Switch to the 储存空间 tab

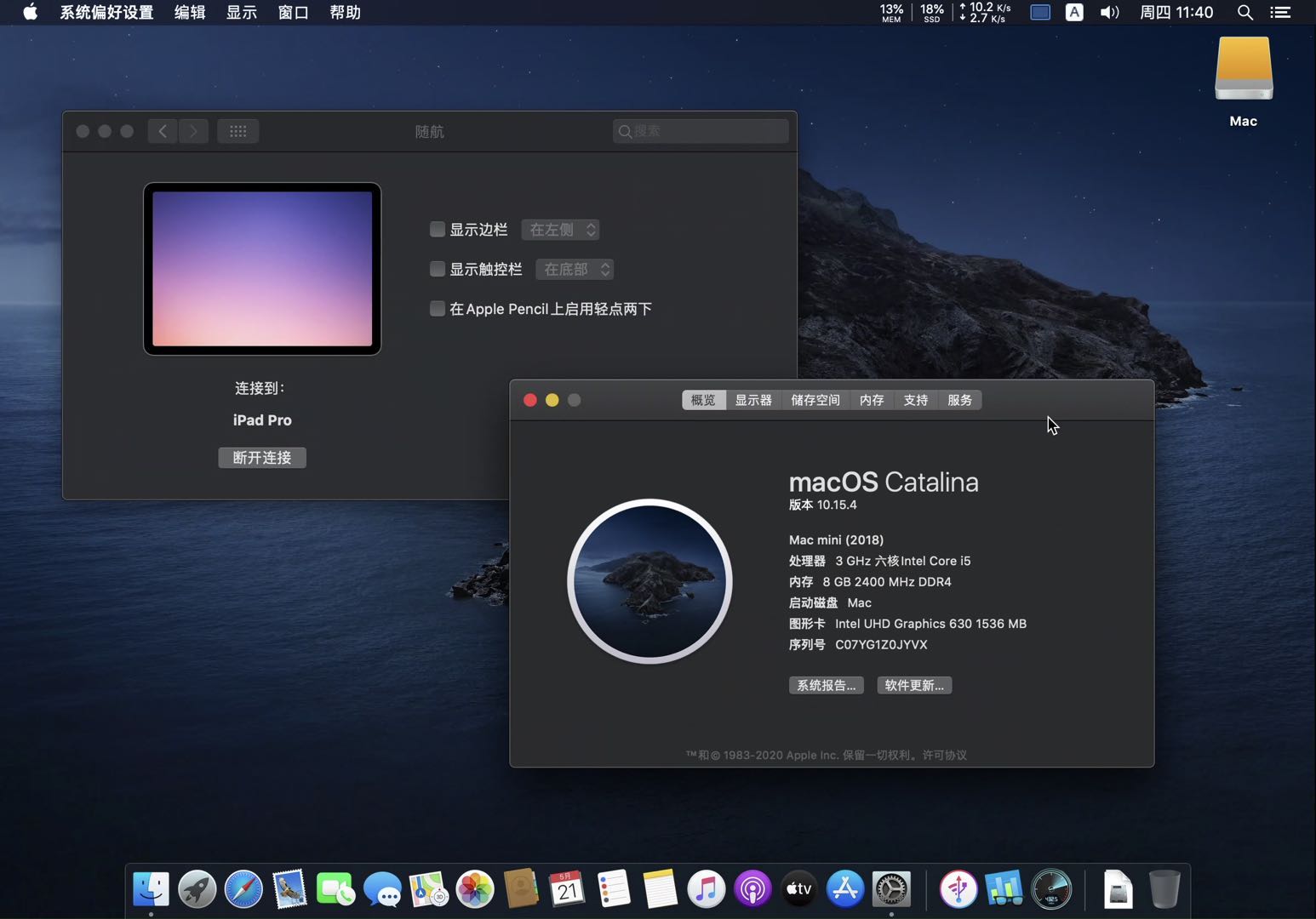(x=815, y=400)
